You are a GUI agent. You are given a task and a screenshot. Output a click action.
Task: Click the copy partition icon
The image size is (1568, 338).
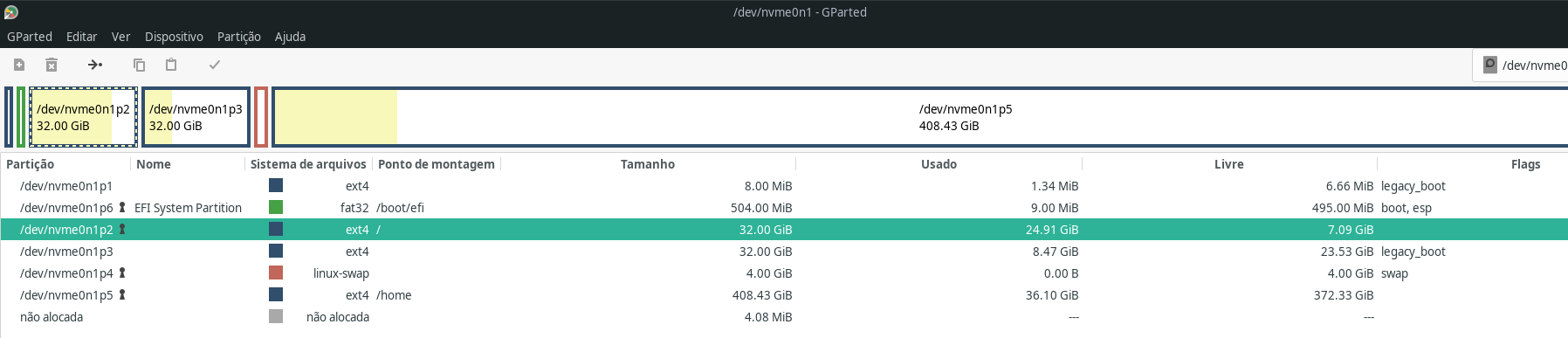coord(139,65)
